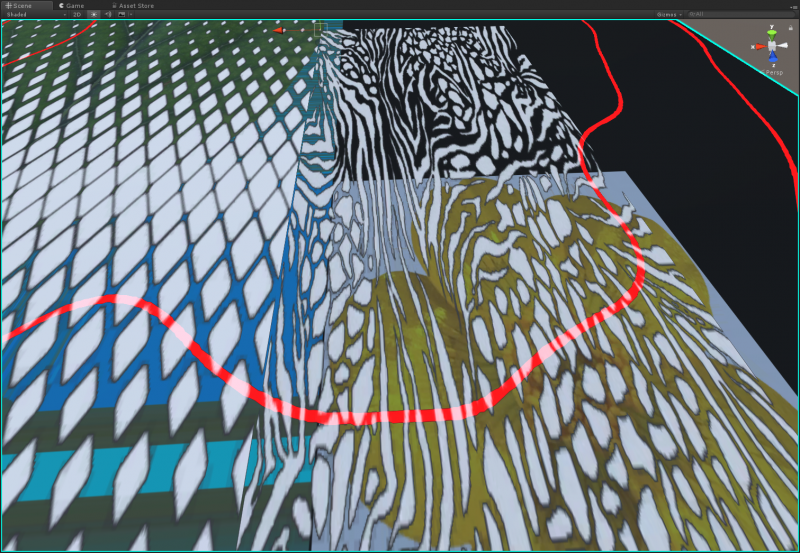Select the yellow square transform handle
Image resolution: width=800 pixels, height=553 pixels.
tap(320, 28)
